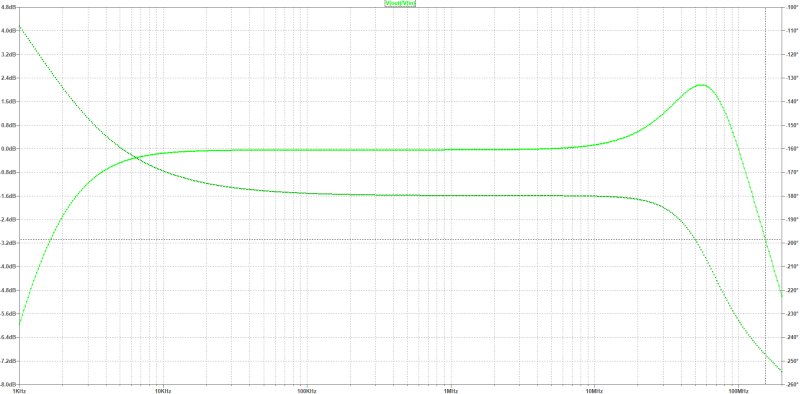Click the -100° phase axis label
The width and height of the screenshot is (800, 394).
click(792, 7)
